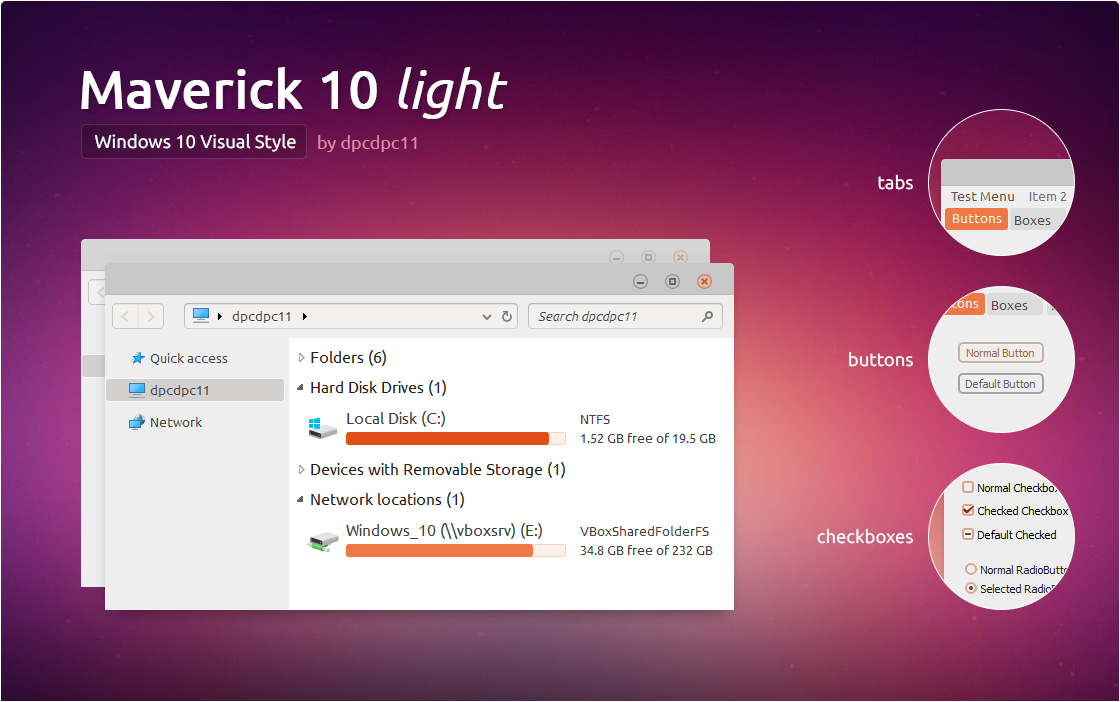Click the Quick access star icon

[x=138, y=358]
